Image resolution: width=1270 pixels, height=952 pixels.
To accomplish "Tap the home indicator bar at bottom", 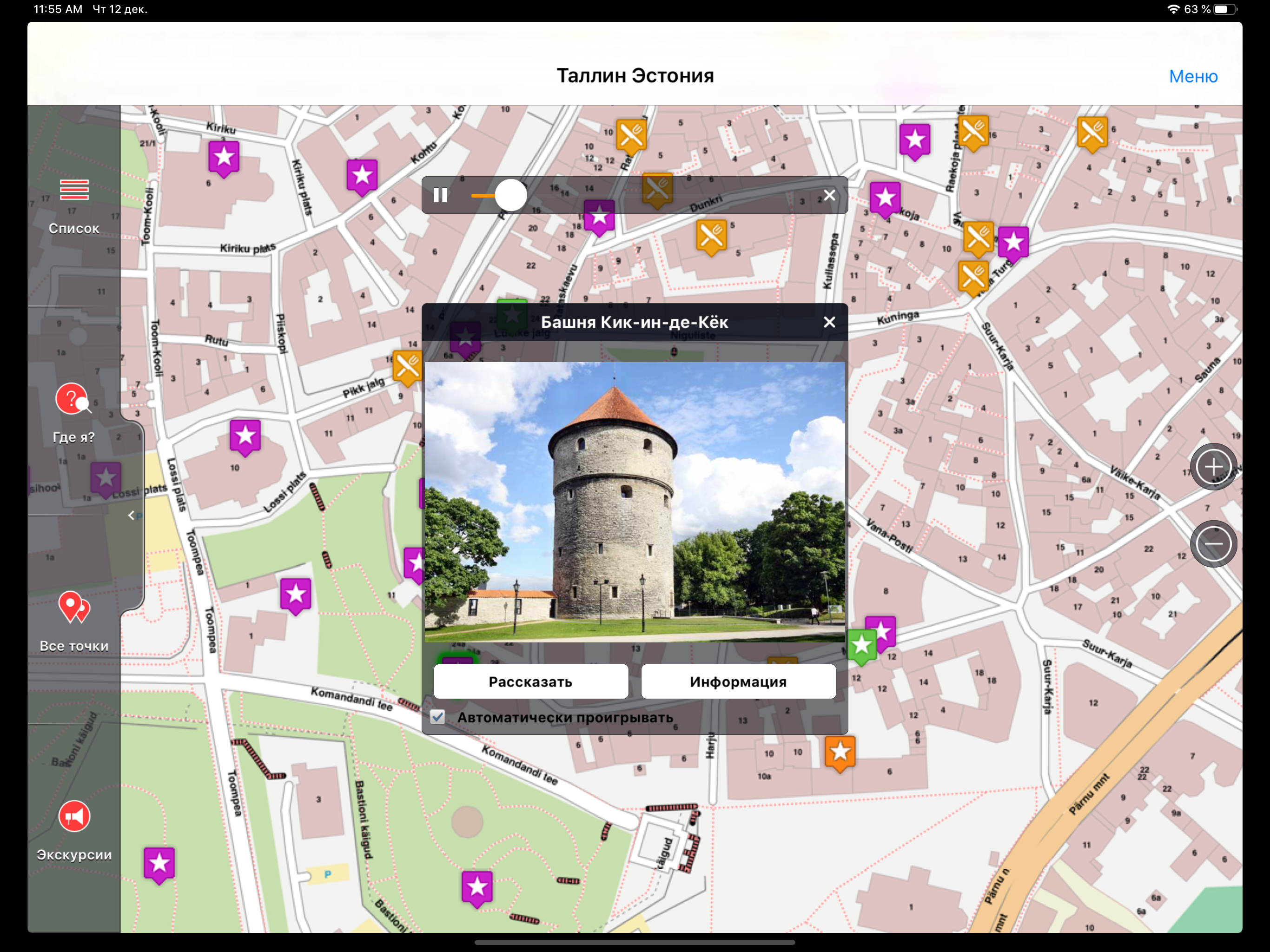I will tap(635, 942).
